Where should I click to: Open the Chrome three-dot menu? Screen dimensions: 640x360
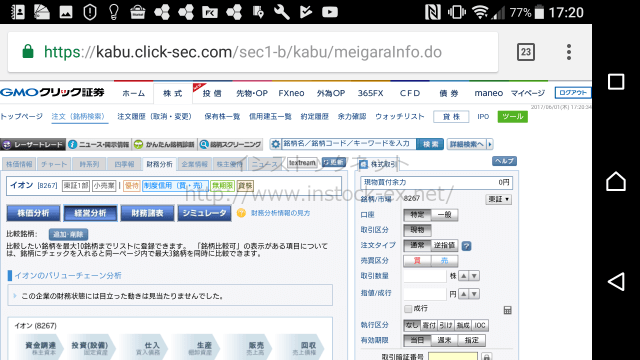pyautogui.click(x=569, y=52)
